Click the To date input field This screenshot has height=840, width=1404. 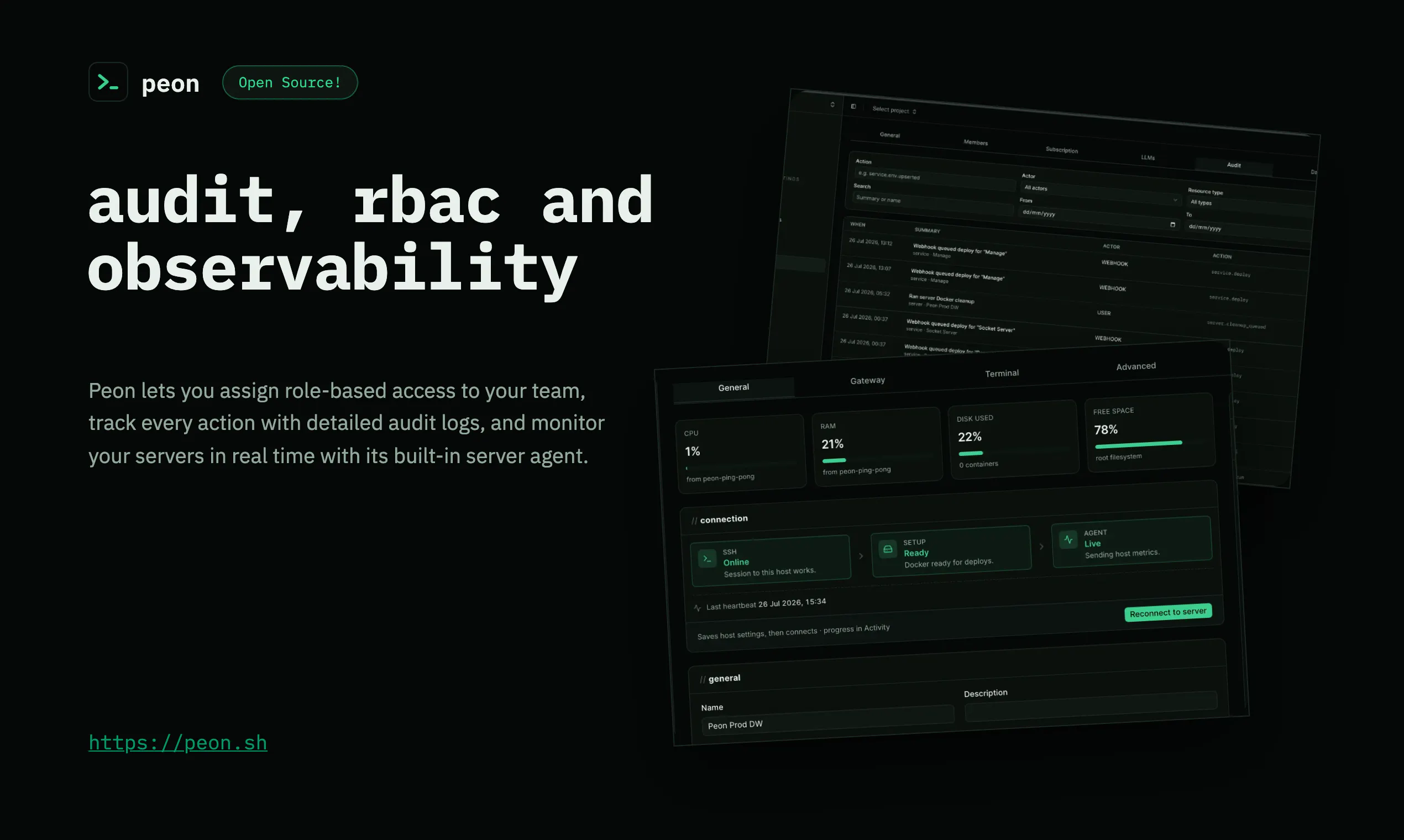1248,232
